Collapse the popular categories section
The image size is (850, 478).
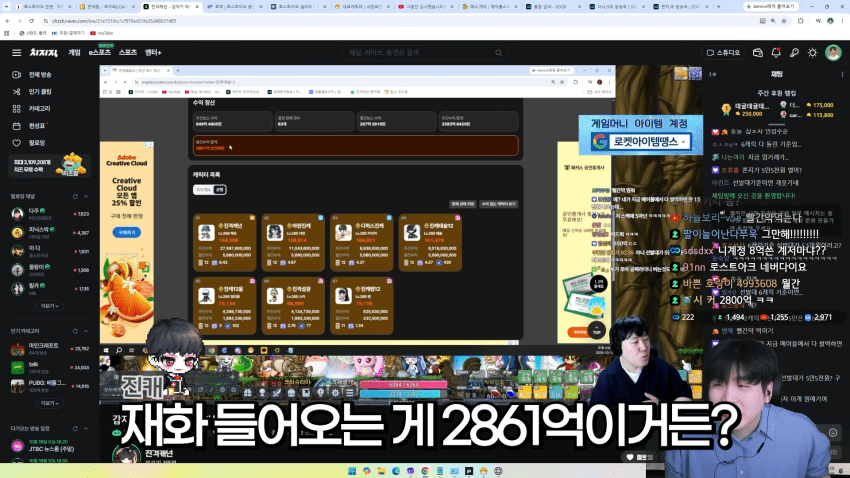pos(86,331)
